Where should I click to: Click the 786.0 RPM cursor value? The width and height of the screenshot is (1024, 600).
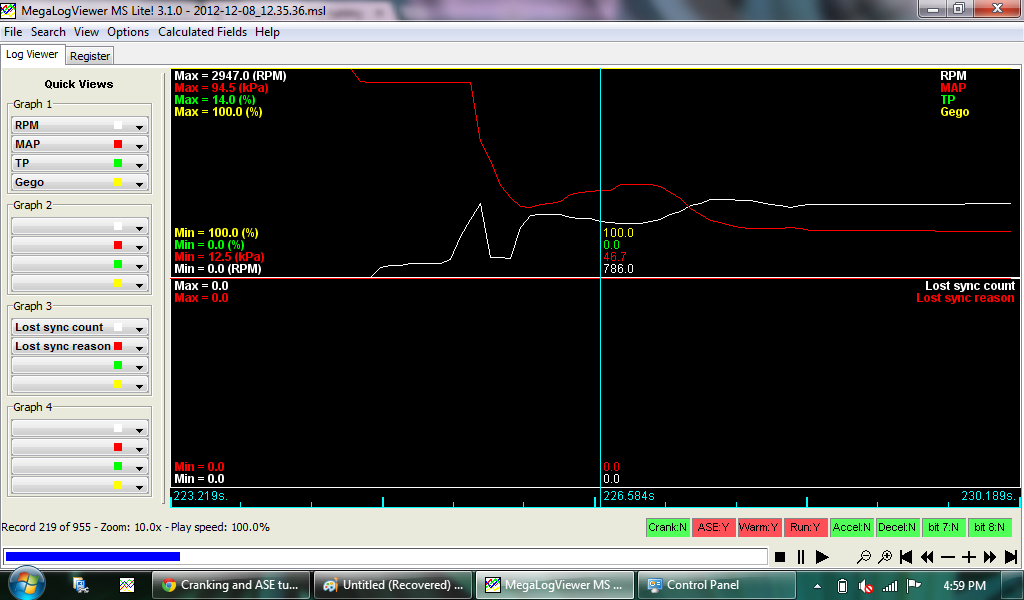click(618, 269)
